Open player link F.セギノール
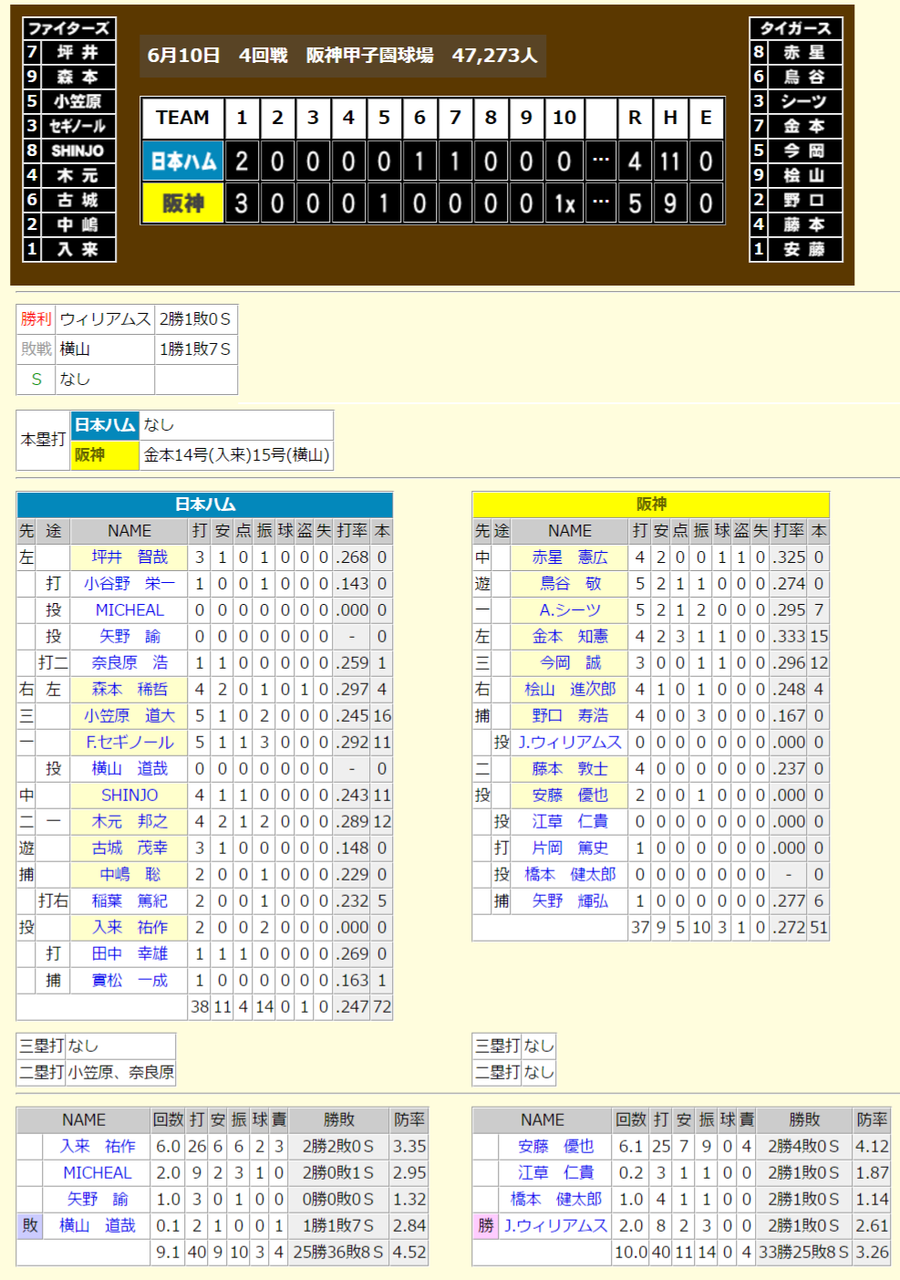Image resolution: width=900 pixels, height=1280 pixels. pyautogui.click(x=129, y=742)
